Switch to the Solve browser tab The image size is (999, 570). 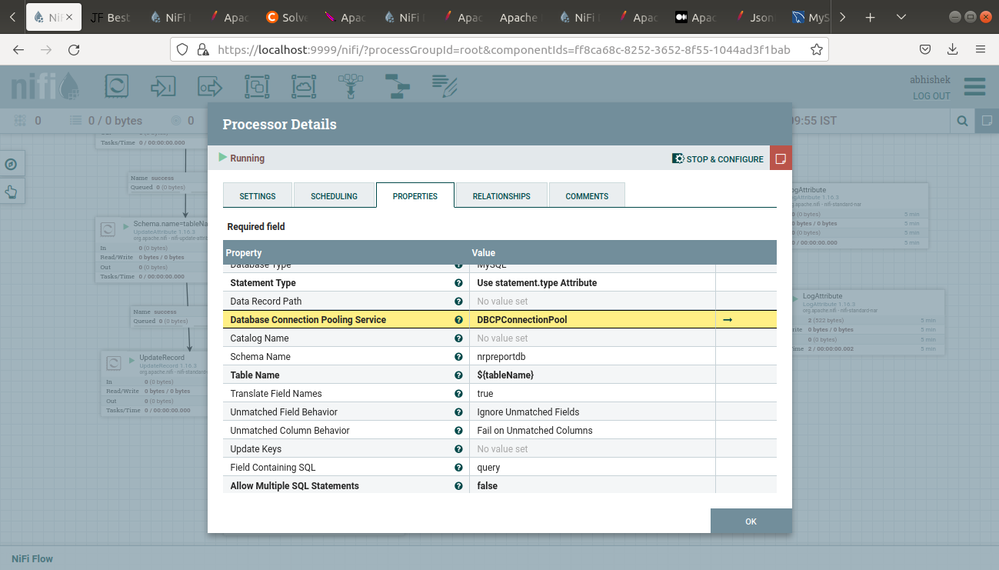coord(286,17)
